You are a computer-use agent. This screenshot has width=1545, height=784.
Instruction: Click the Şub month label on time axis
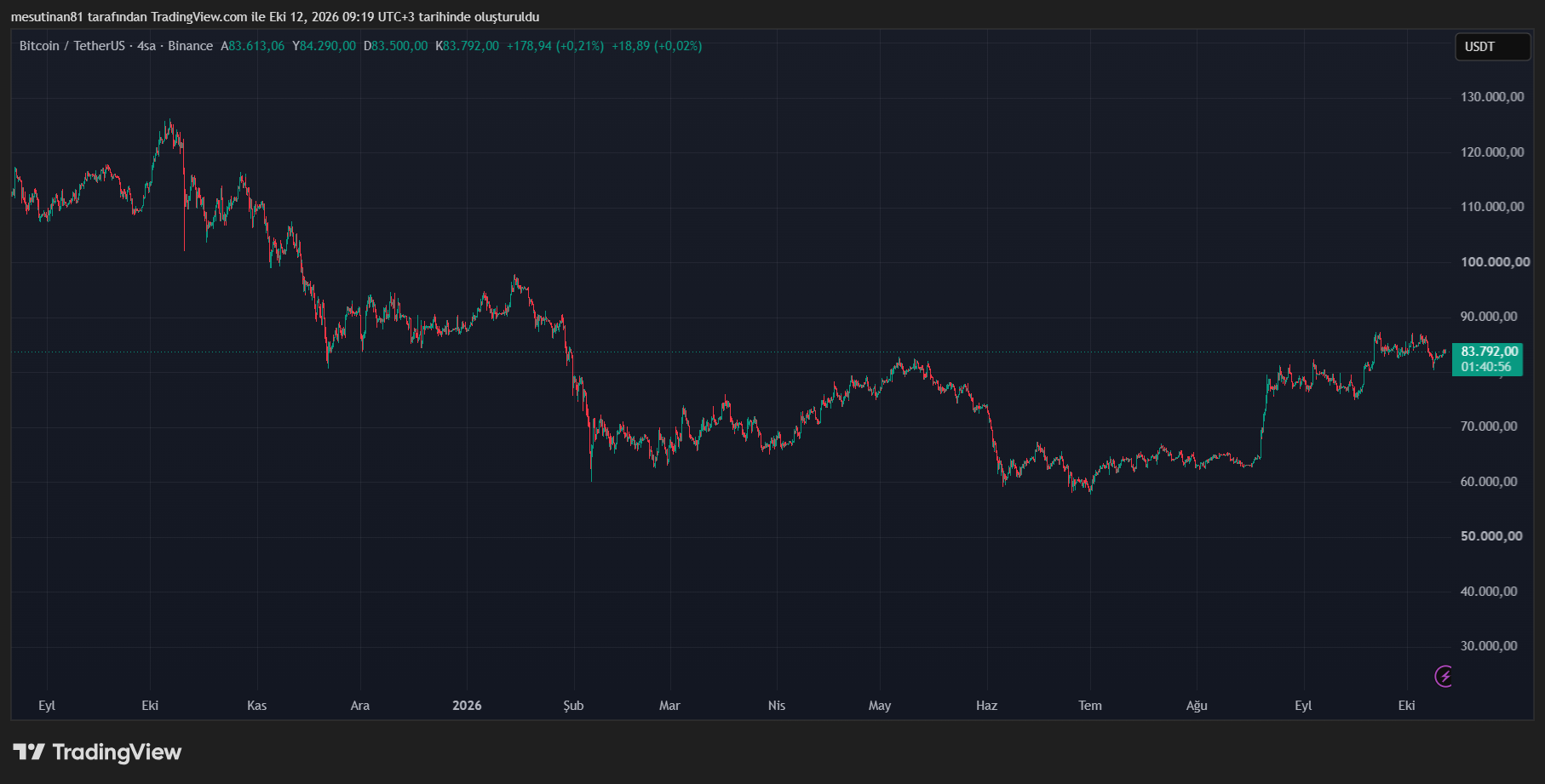[573, 706]
